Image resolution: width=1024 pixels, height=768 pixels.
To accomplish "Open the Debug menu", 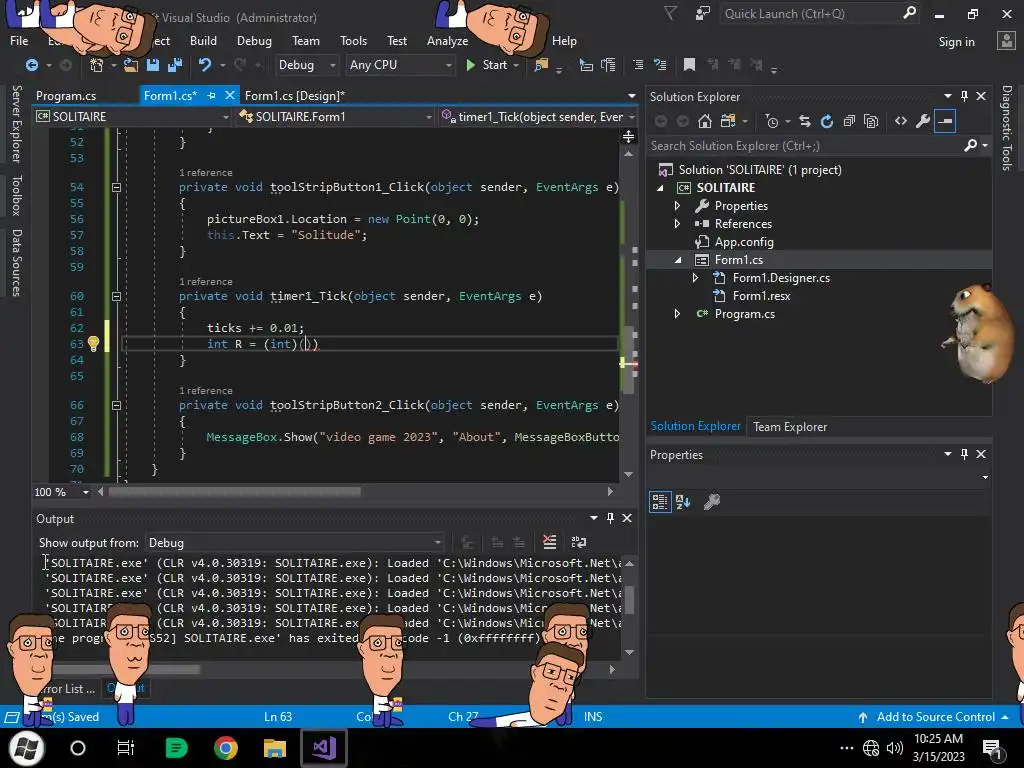I will [254, 40].
